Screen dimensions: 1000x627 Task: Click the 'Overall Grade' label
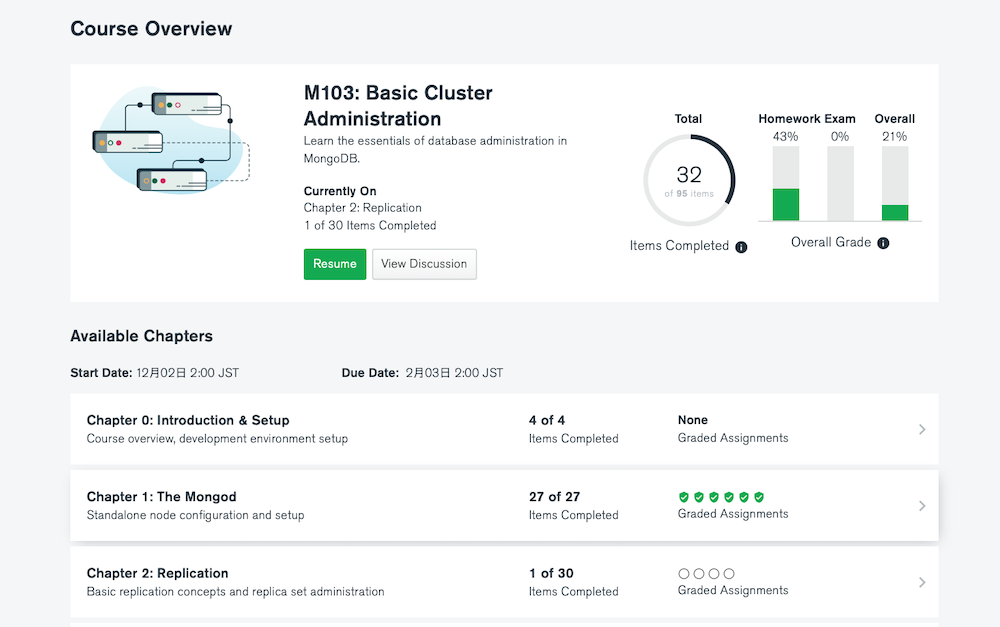831,242
